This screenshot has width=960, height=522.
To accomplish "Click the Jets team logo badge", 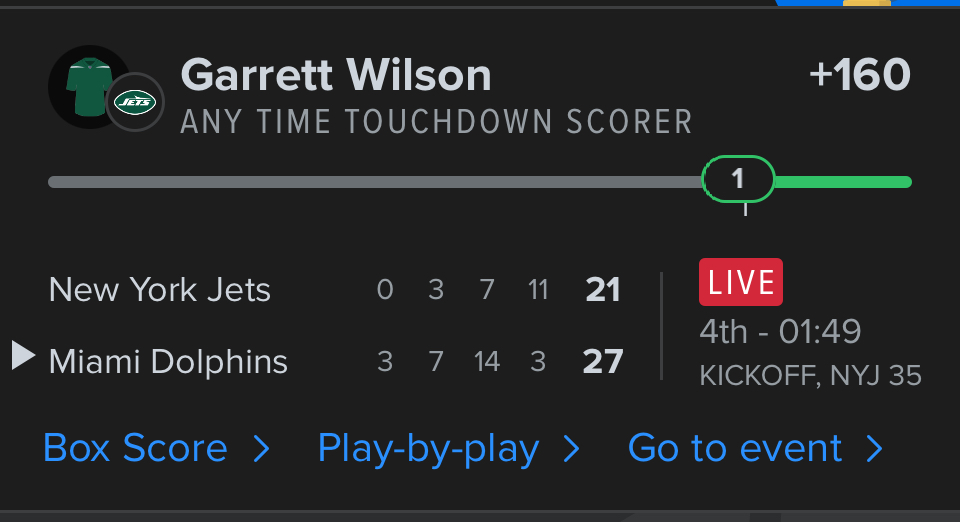I will [x=135, y=102].
